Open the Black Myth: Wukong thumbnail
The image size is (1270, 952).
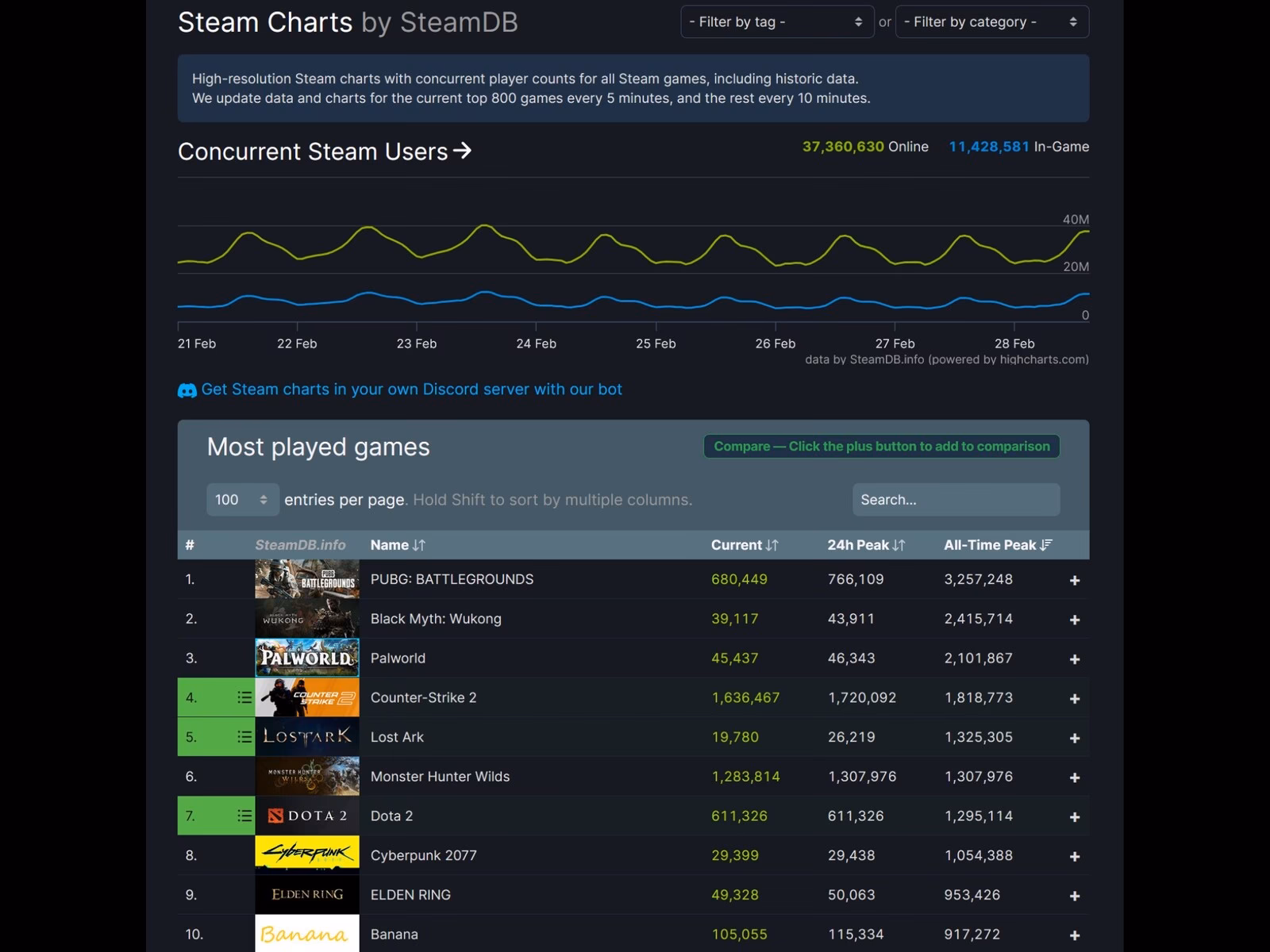click(307, 619)
